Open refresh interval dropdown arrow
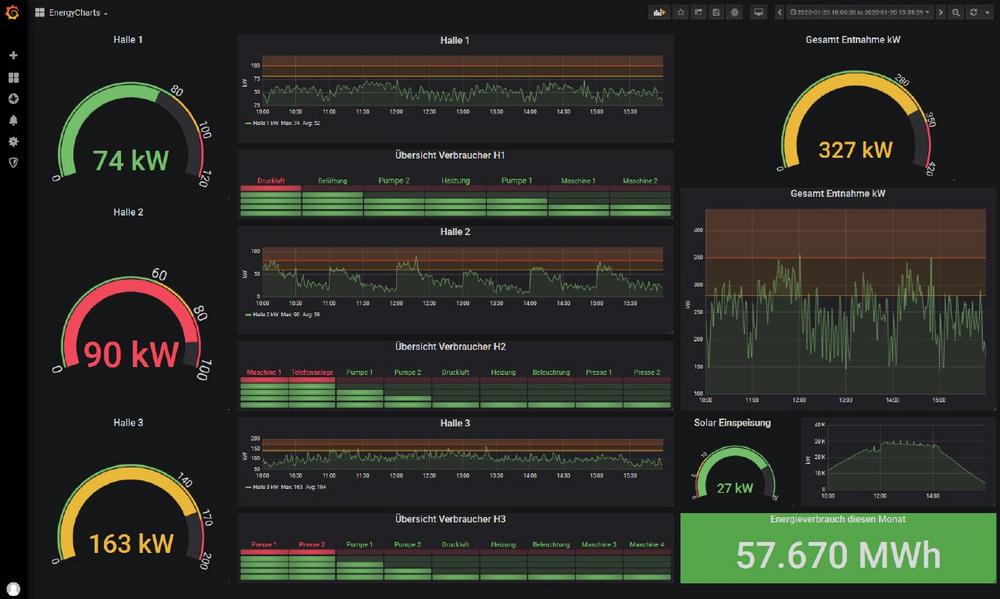The height and width of the screenshot is (599, 1000). click(987, 12)
